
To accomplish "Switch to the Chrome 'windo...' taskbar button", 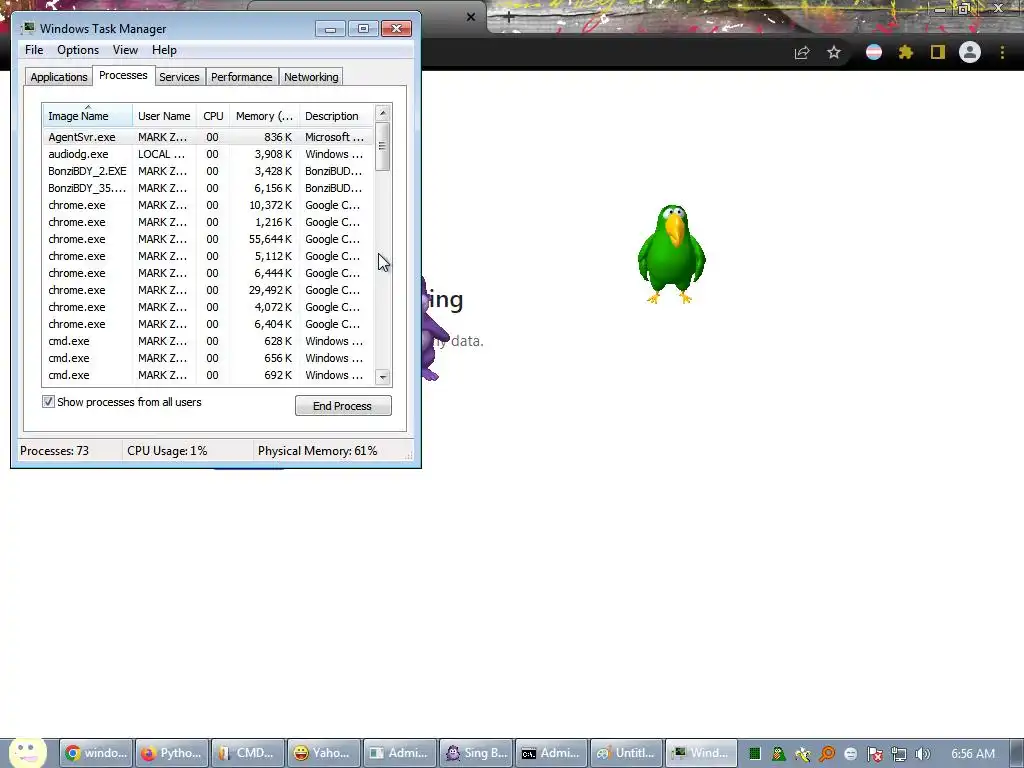I will pos(97,753).
